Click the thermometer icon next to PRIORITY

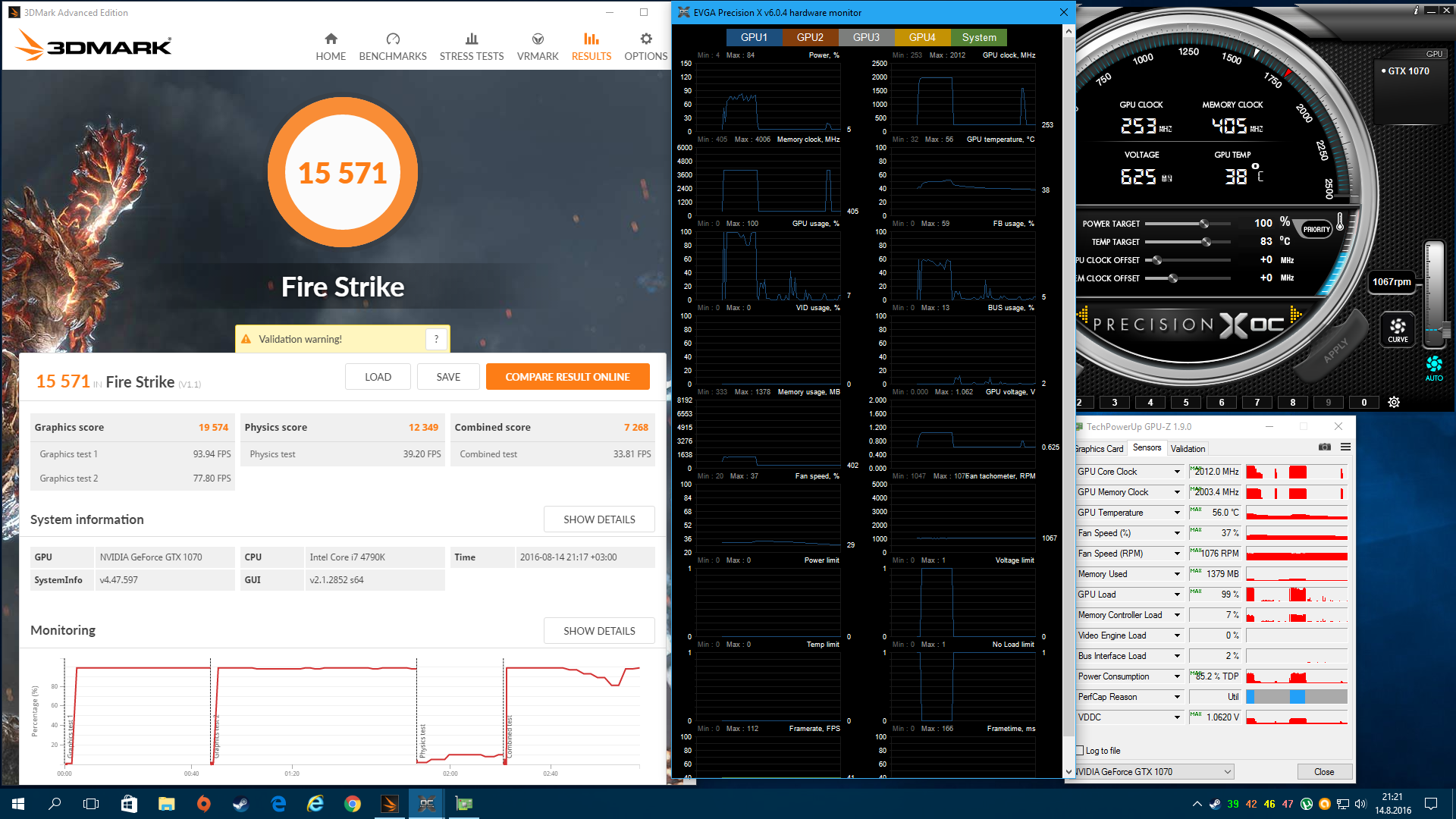1340,221
